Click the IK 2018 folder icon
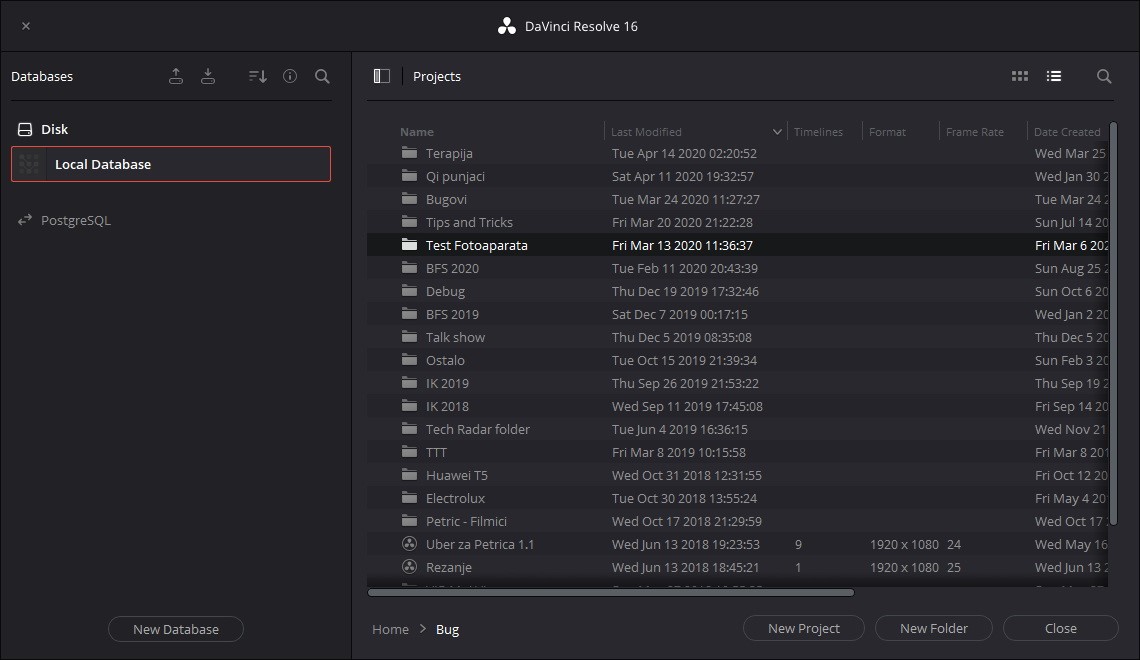 click(x=409, y=406)
